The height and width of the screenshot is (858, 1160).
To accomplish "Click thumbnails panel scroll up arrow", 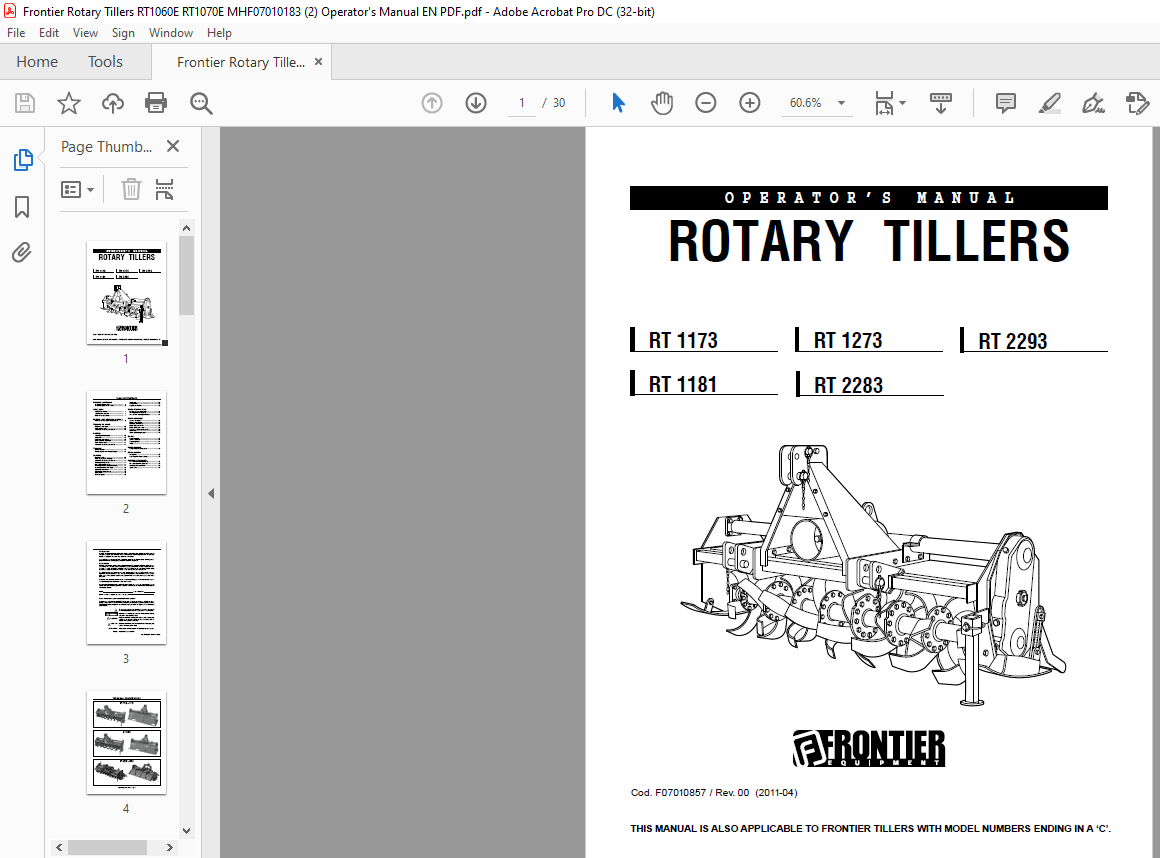I will coord(186,228).
